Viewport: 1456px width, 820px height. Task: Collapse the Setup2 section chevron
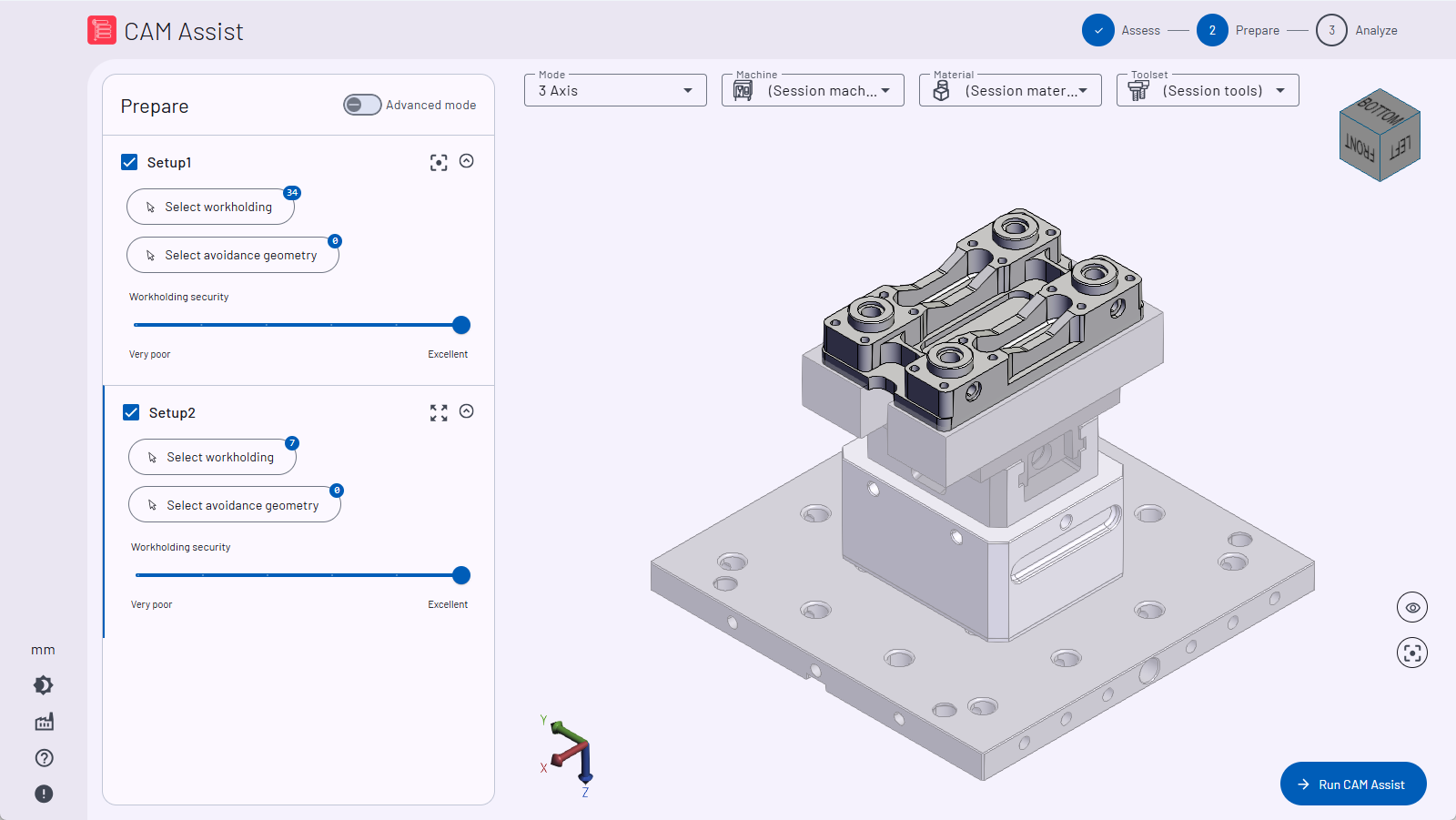[467, 411]
